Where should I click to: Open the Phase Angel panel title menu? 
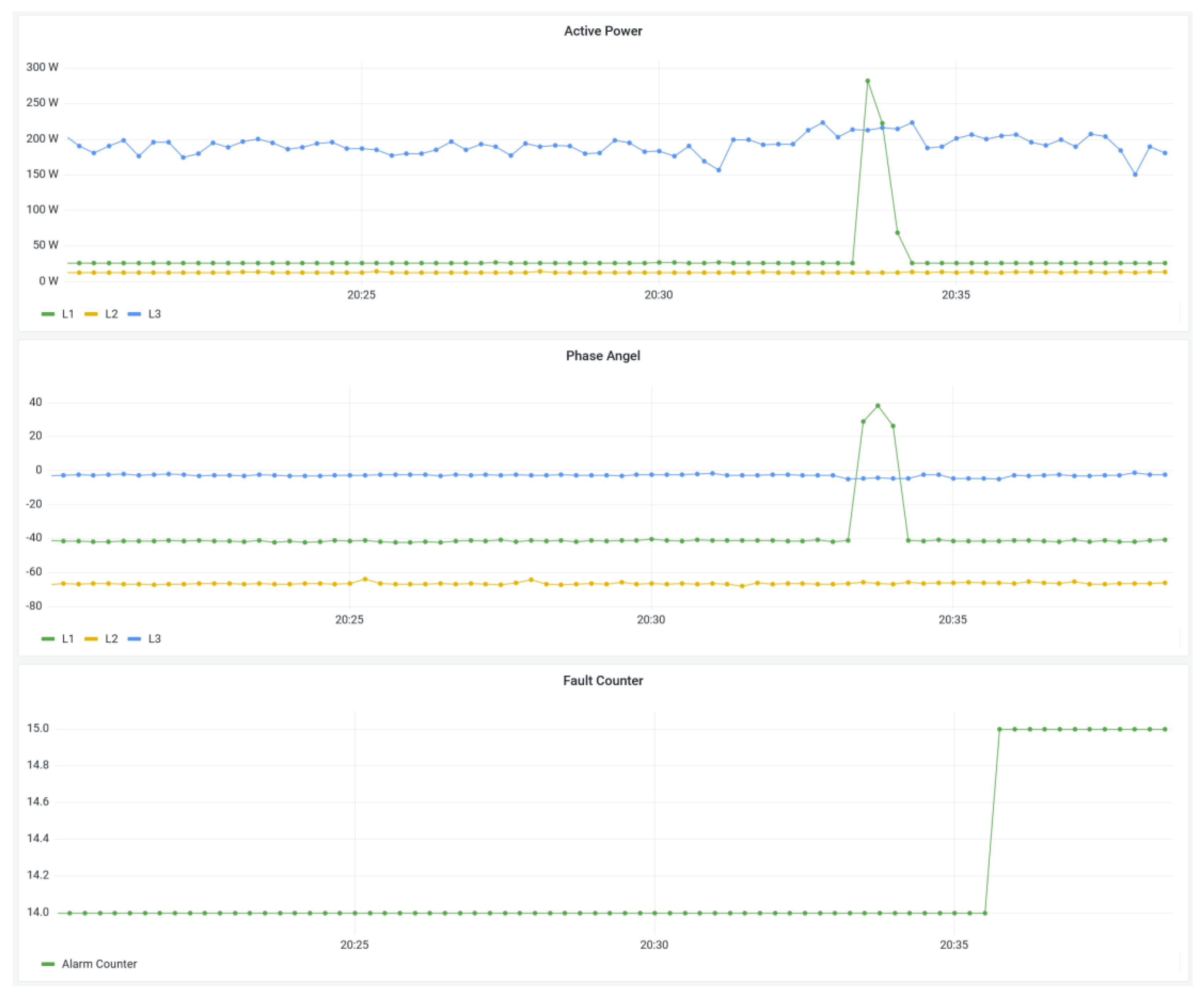[x=603, y=356]
